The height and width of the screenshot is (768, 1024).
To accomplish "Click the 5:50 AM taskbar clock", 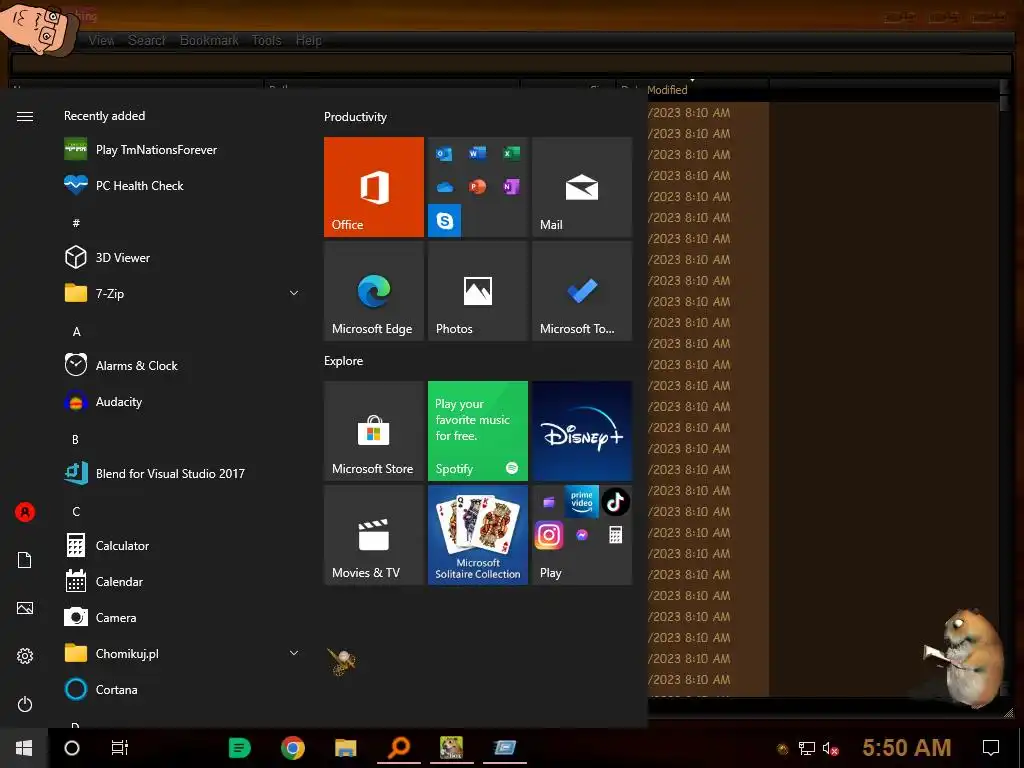I will point(906,748).
